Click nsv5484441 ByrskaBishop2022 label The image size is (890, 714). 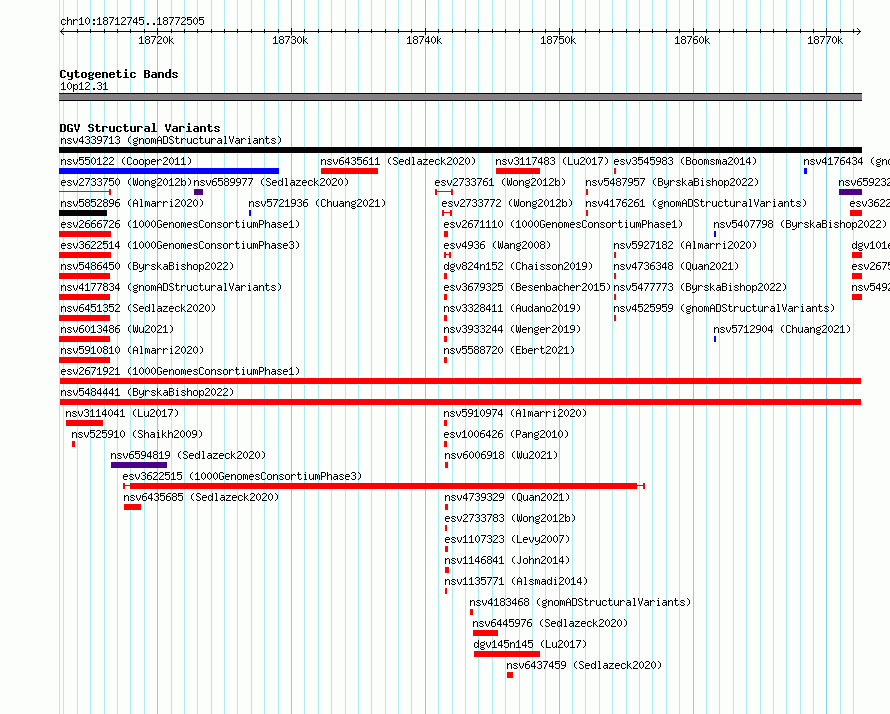click(x=147, y=392)
